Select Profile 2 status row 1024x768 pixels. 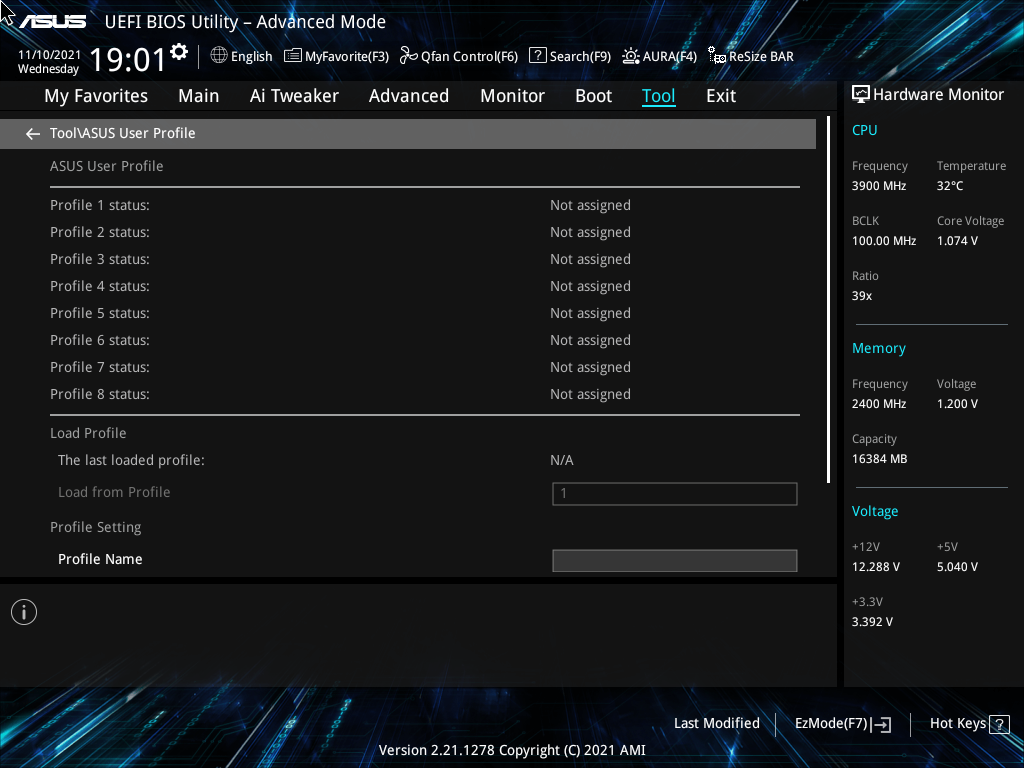click(424, 232)
